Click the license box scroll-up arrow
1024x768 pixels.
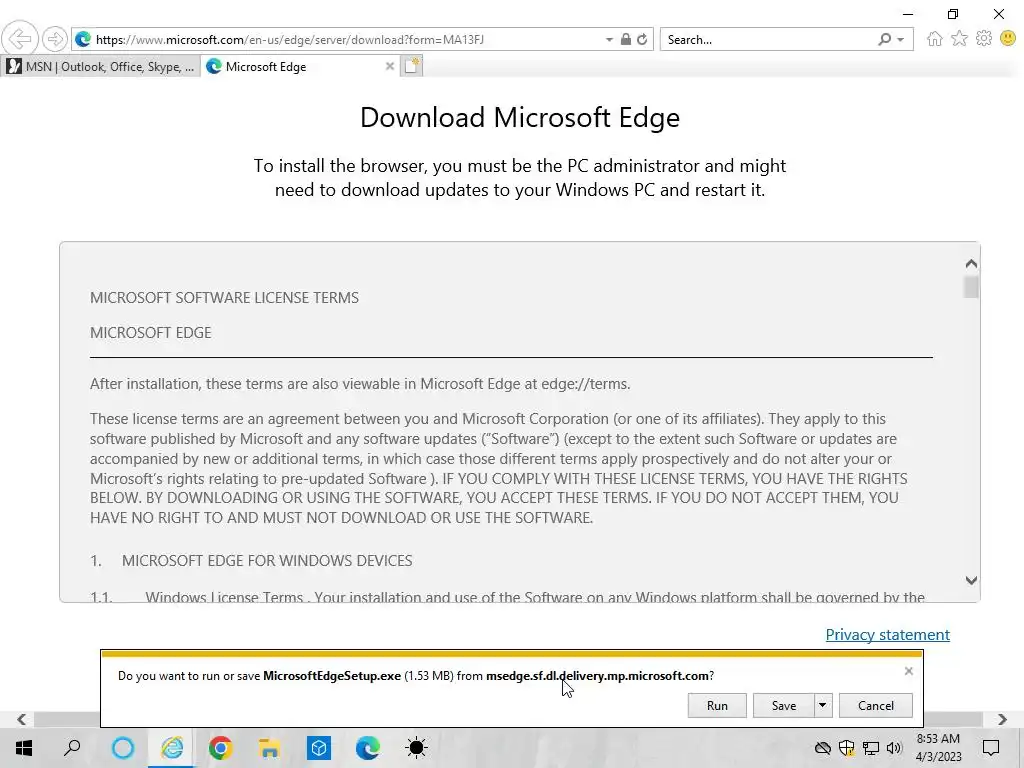[971, 264]
